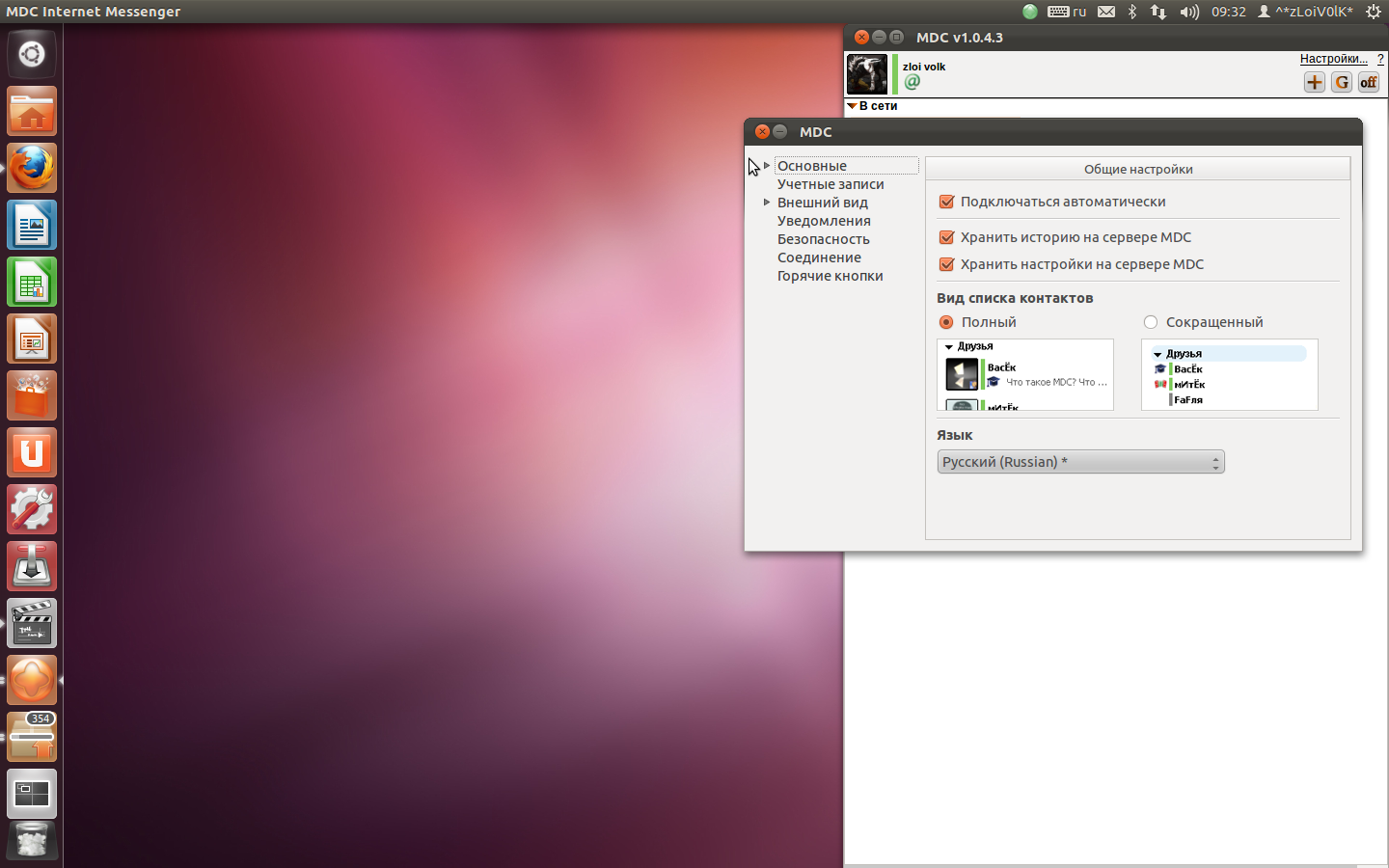Open System Settings wrench-gear icon

32,509
